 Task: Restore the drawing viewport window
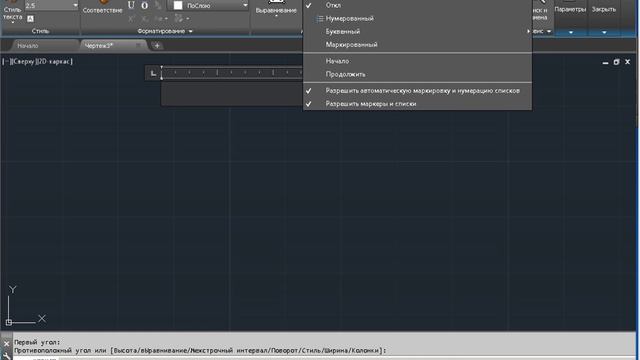(x=616, y=62)
